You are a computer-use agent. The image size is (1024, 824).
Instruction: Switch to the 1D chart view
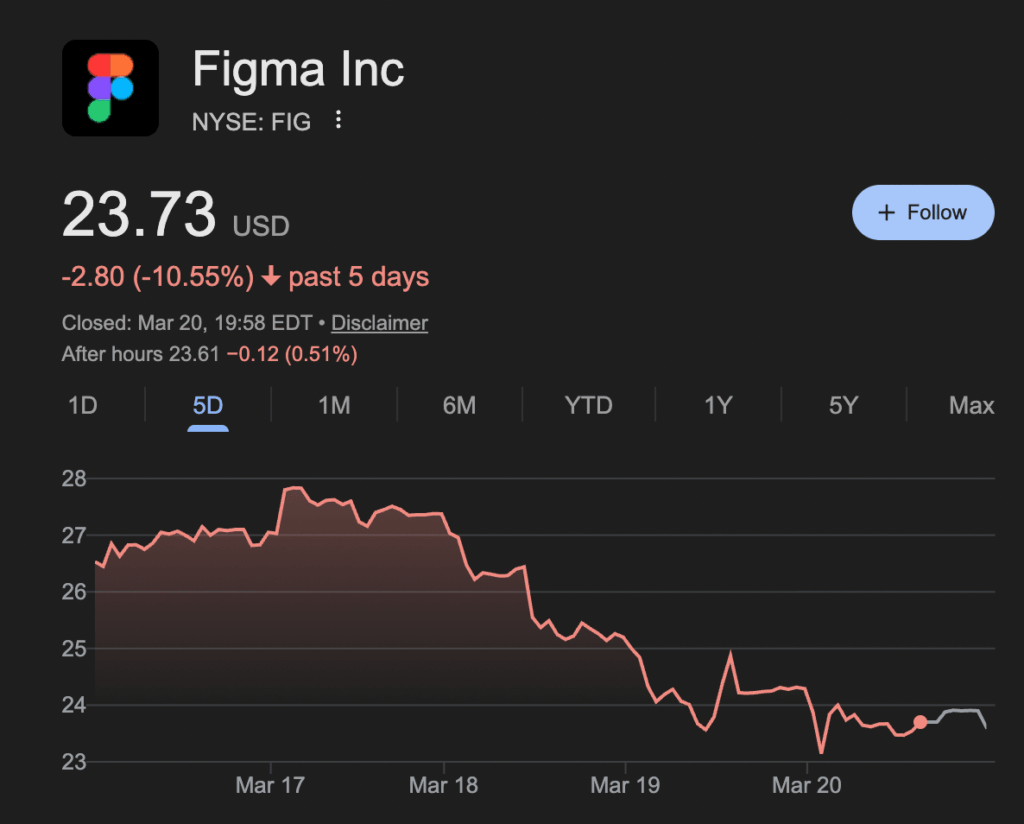(83, 405)
